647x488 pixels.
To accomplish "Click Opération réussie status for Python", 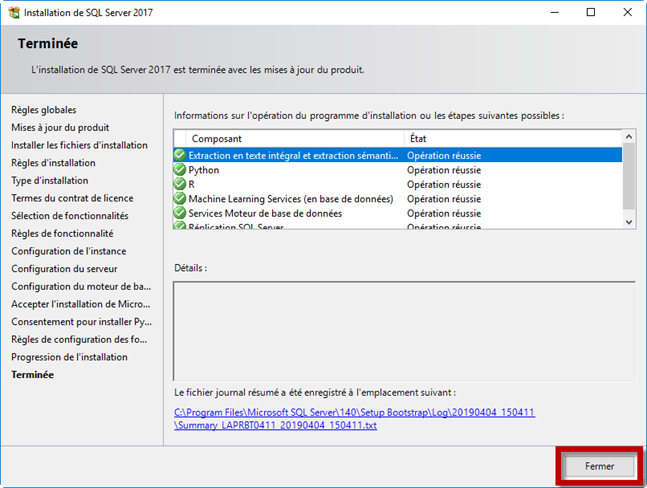I will (x=444, y=170).
